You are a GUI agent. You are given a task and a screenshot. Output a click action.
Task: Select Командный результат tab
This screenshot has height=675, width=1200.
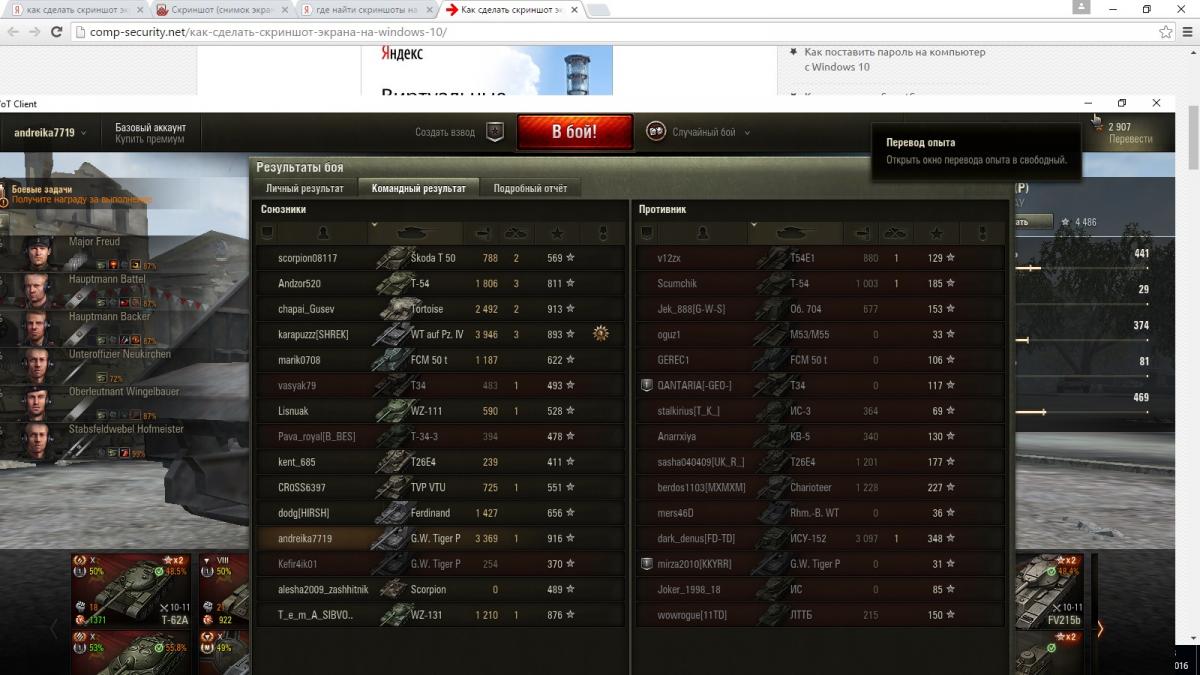click(418, 188)
